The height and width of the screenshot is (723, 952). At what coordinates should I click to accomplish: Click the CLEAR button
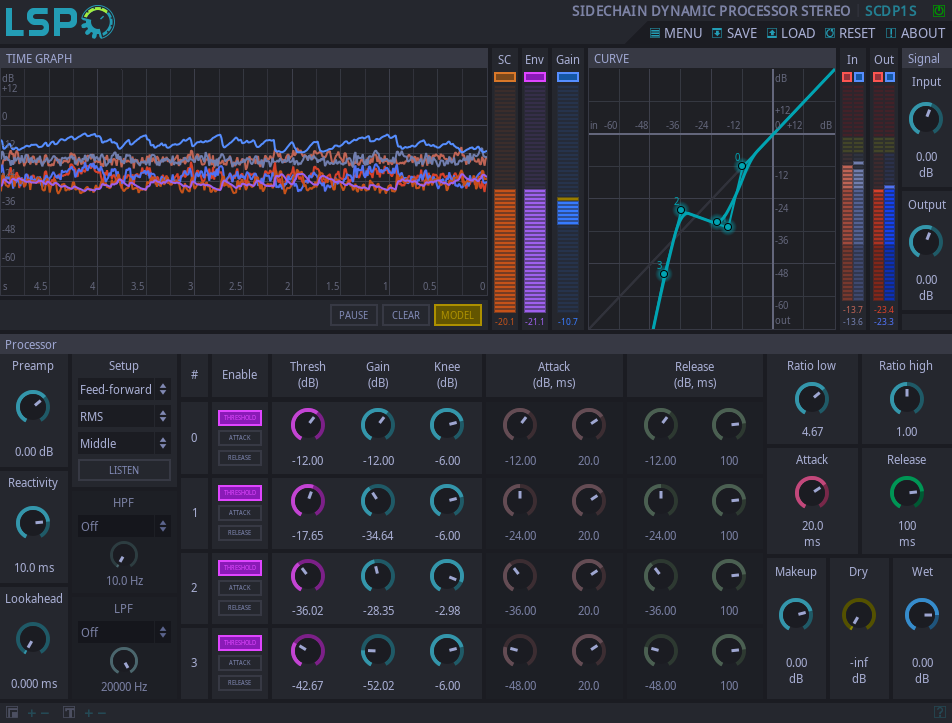[406, 315]
